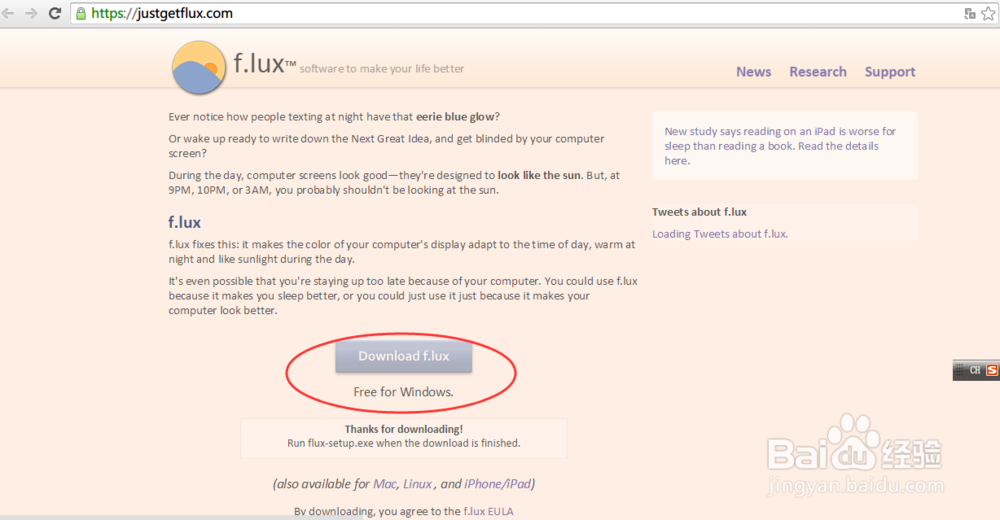Click the green padlock security icon
Viewport: 1000px width, 520px height.
[81, 13]
